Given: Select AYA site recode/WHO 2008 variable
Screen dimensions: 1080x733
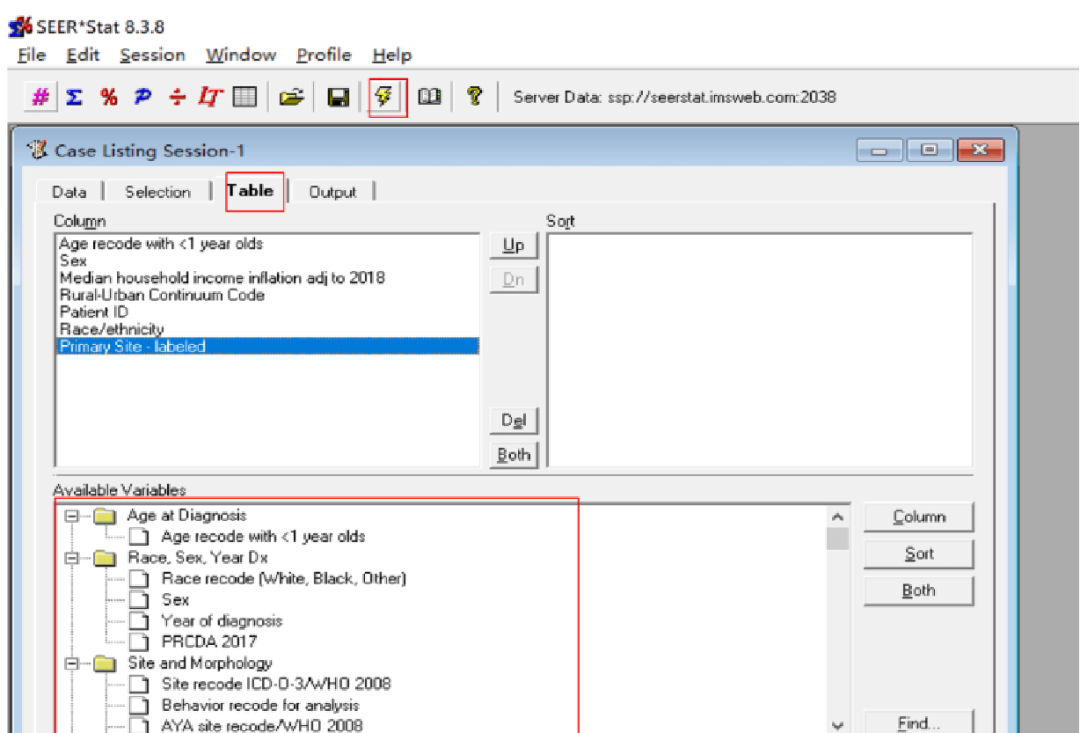Looking at the screenshot, I should tap(262, 725).
